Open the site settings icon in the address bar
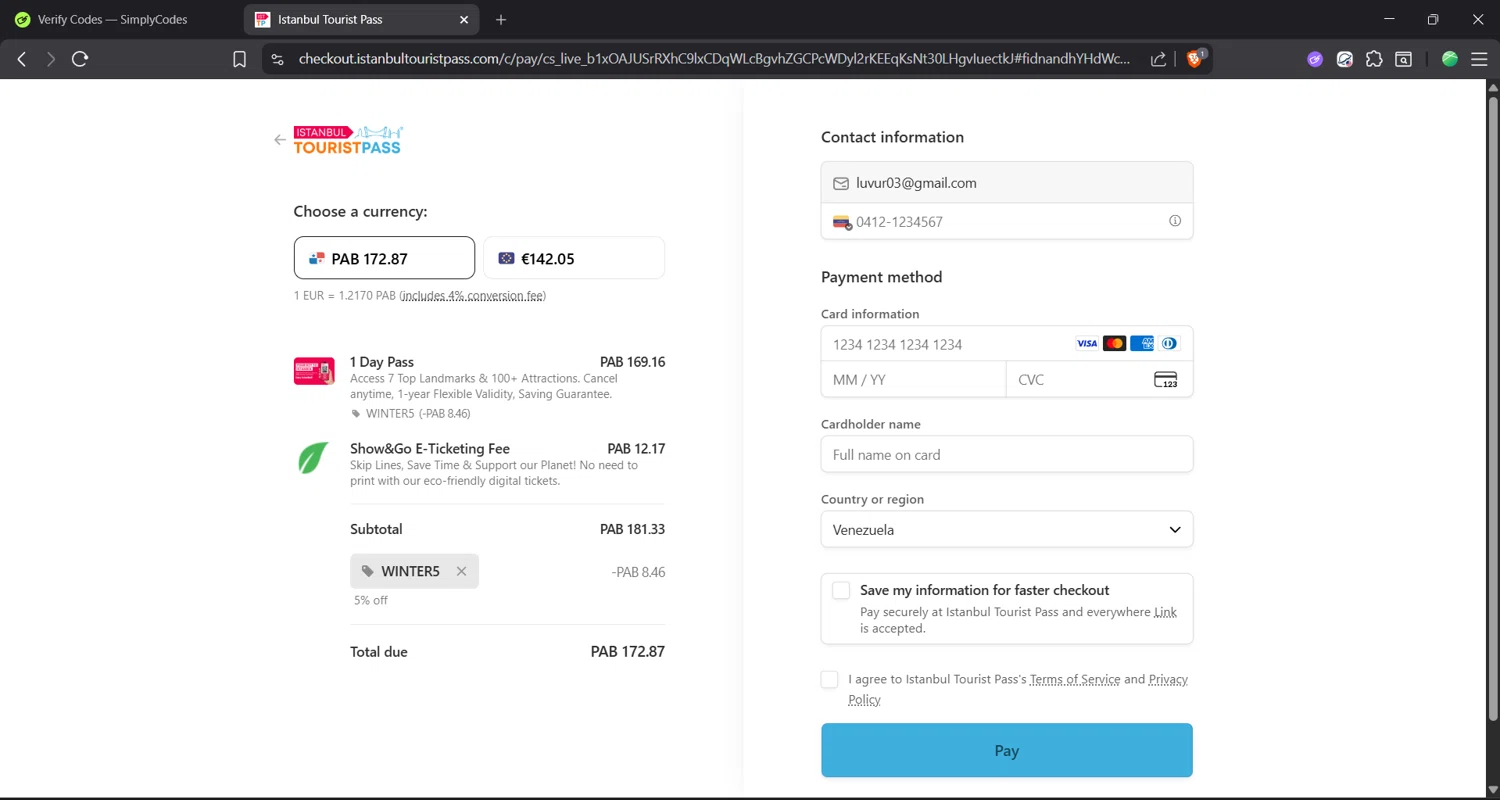Viewport: 1500px width, 800px height. [x=278, y=59]
